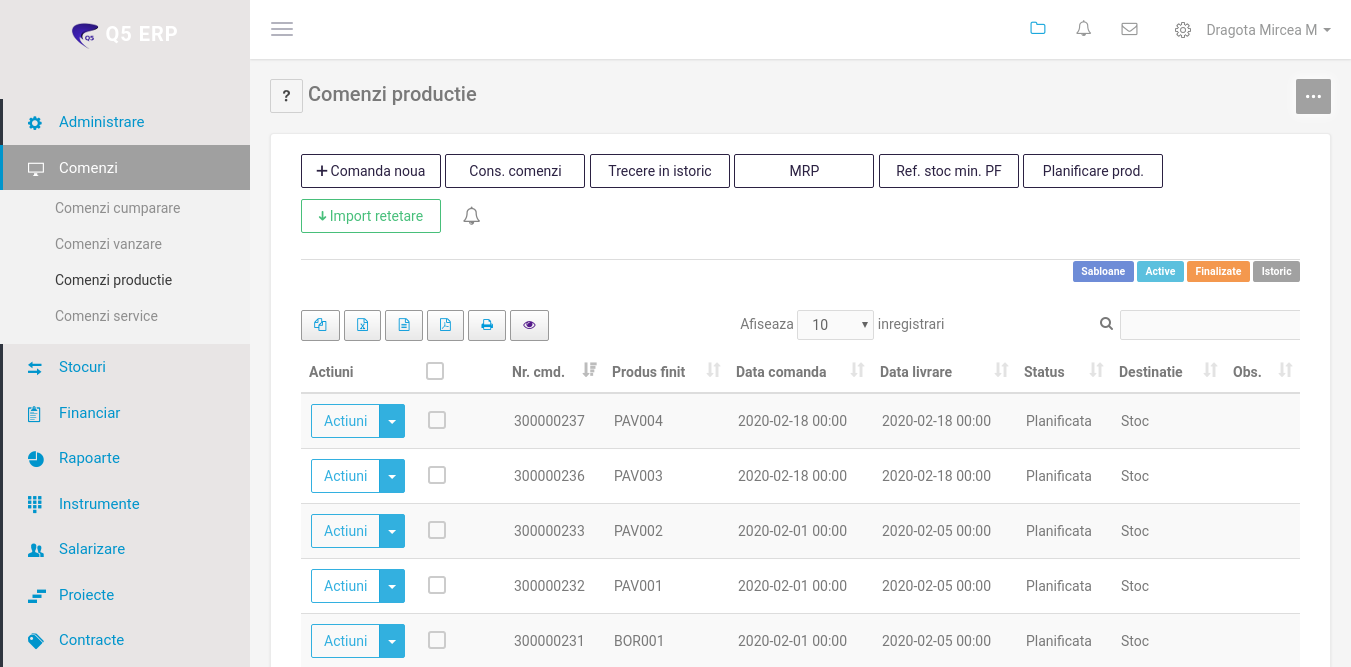Check the box for order 300000237
Viewport: 1351px width, 667px height.
coord(437,421)
